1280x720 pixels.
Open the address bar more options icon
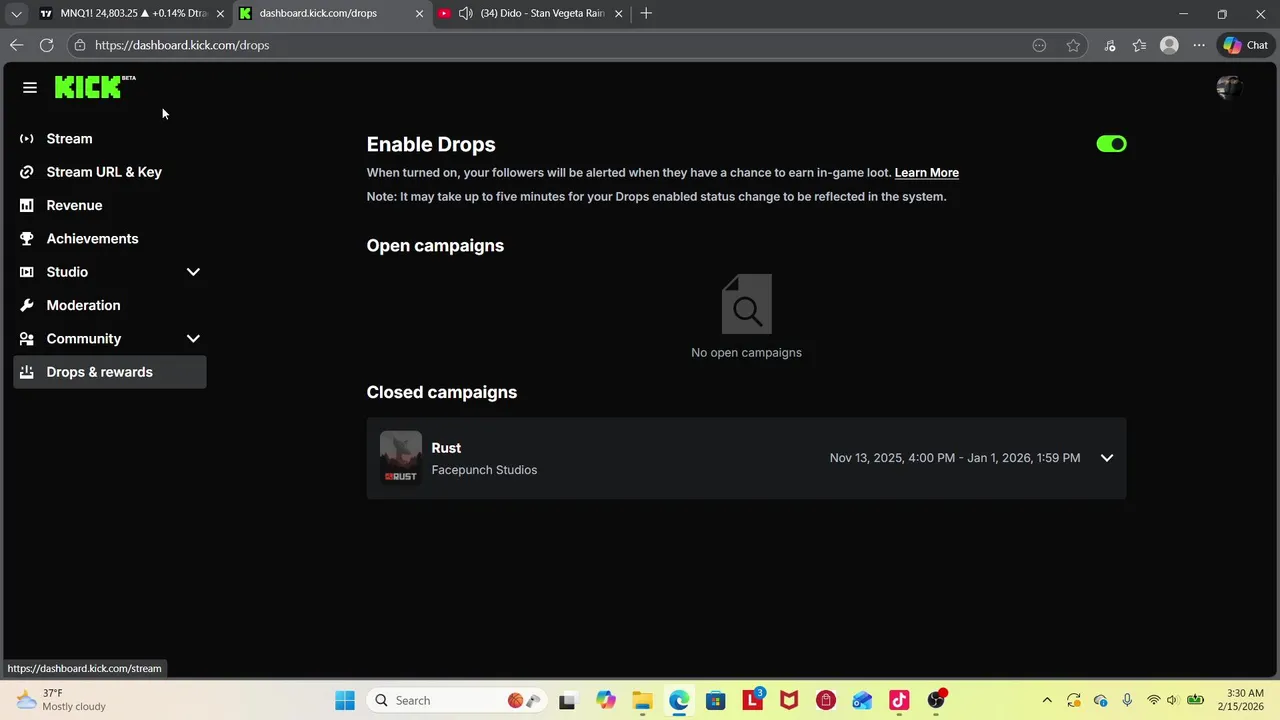1039,45
